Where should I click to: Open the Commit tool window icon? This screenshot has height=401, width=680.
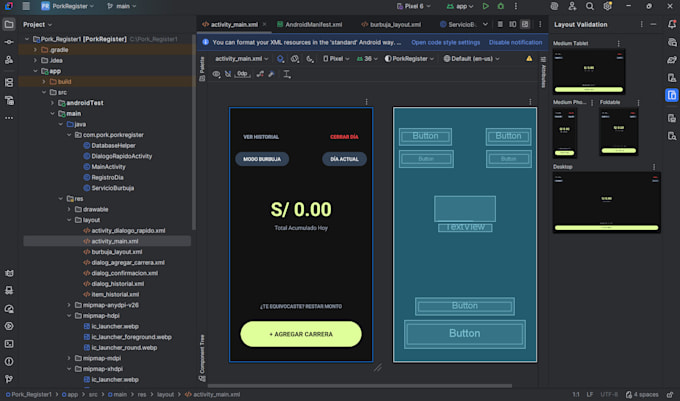coord(9,42)
